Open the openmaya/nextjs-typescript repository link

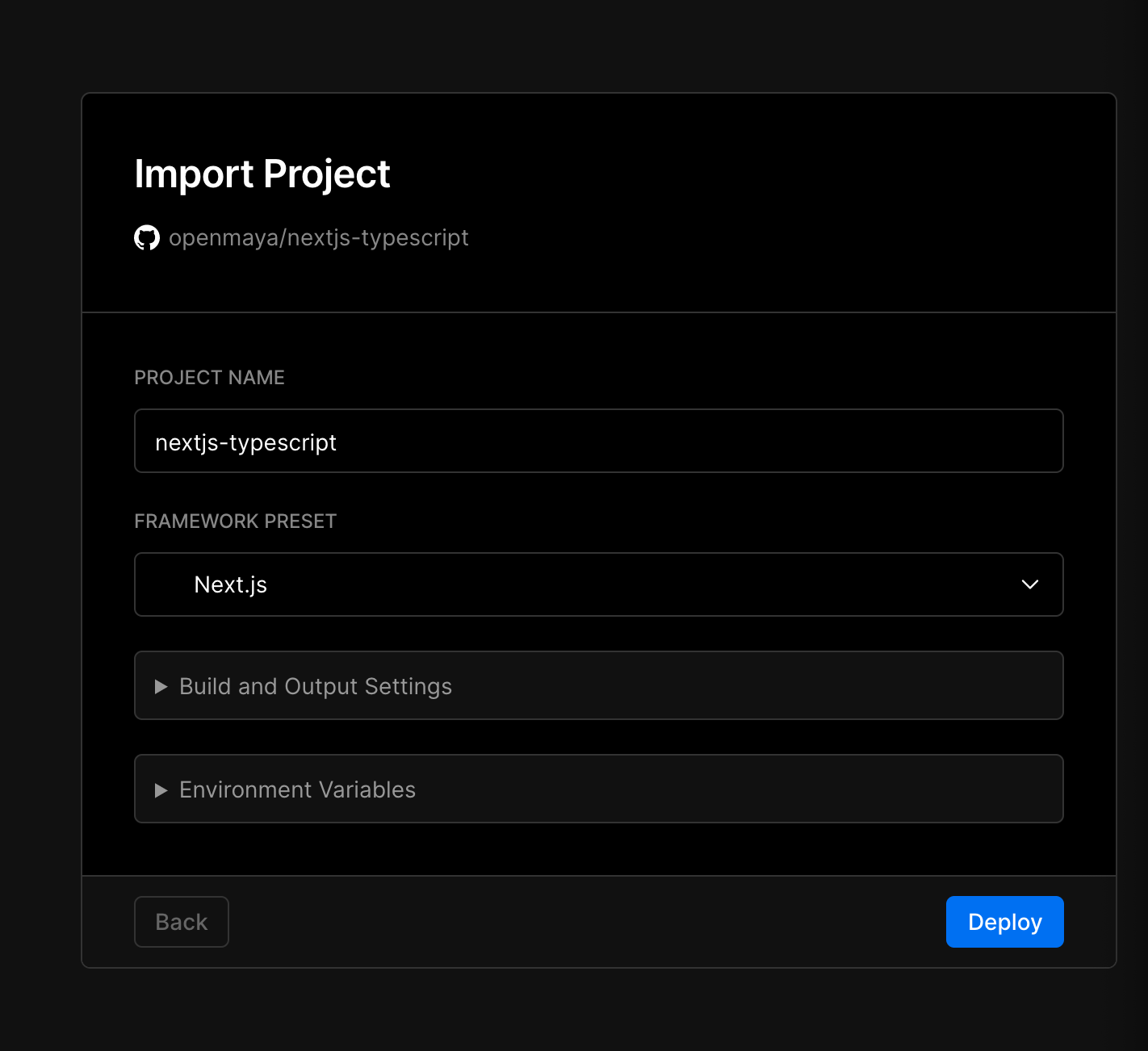pyautogui.click(x=318, y=238)
